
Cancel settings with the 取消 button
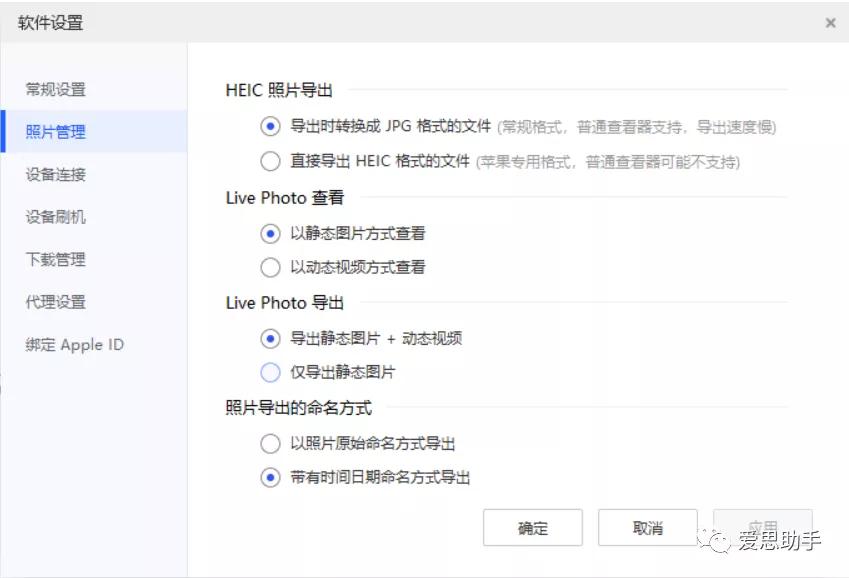(x=647, y=527)
